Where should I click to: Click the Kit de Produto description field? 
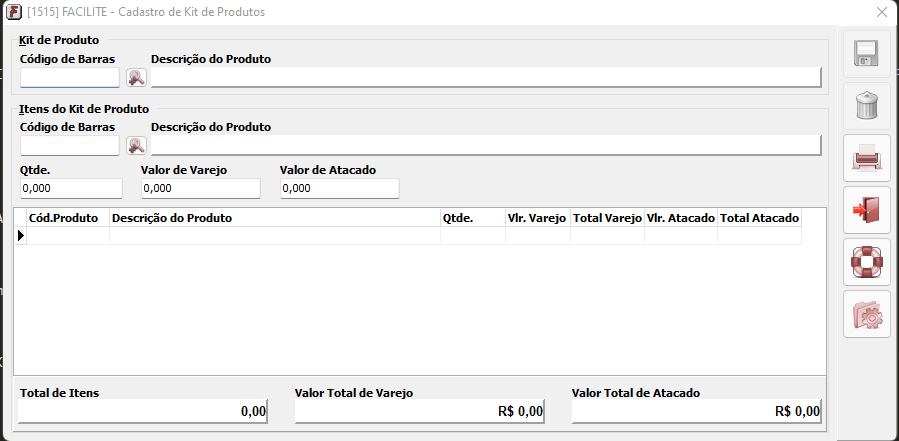click(486, 78)
